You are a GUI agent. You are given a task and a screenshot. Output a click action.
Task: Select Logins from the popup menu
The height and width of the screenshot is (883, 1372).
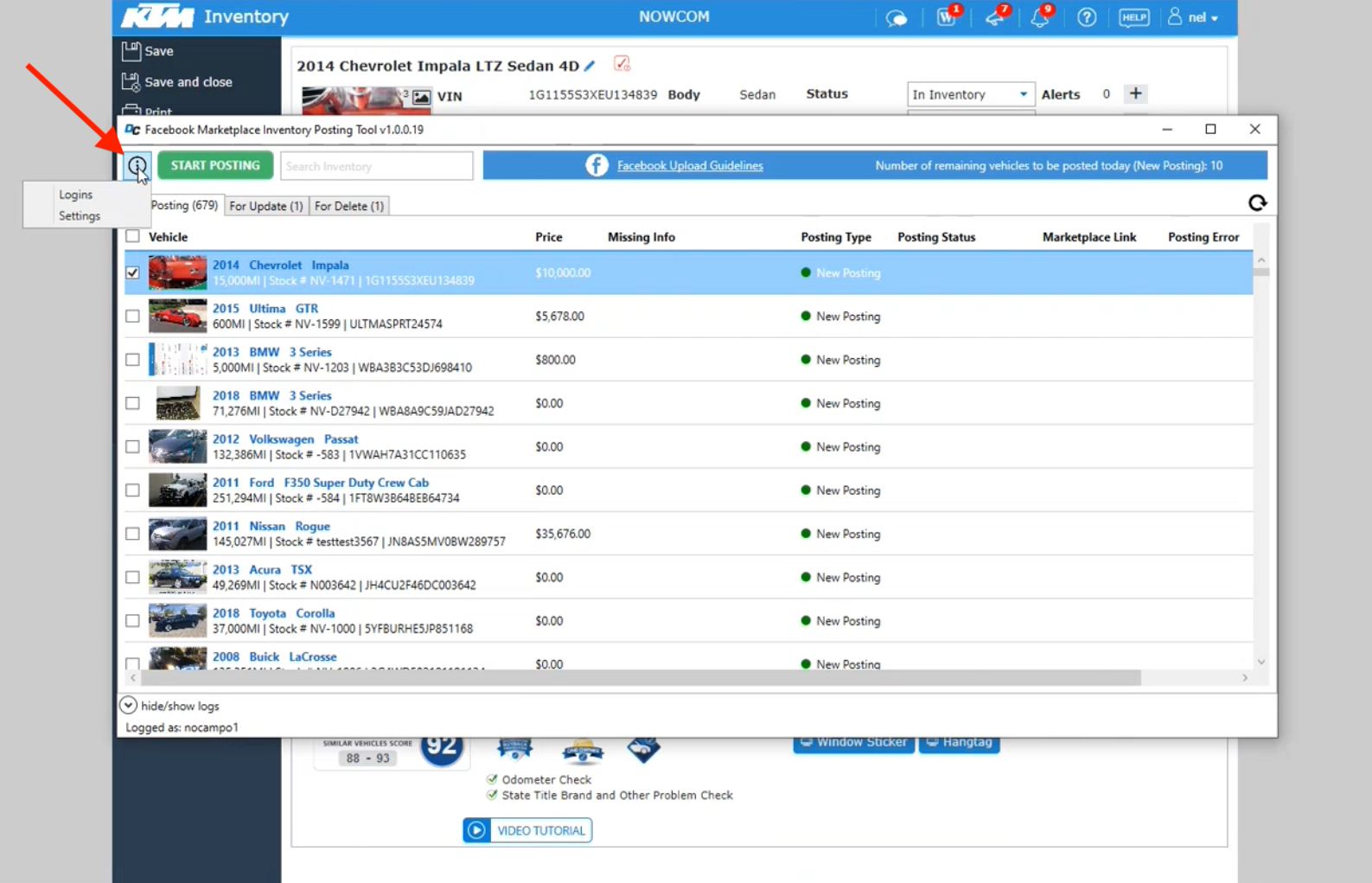[75, 195]
